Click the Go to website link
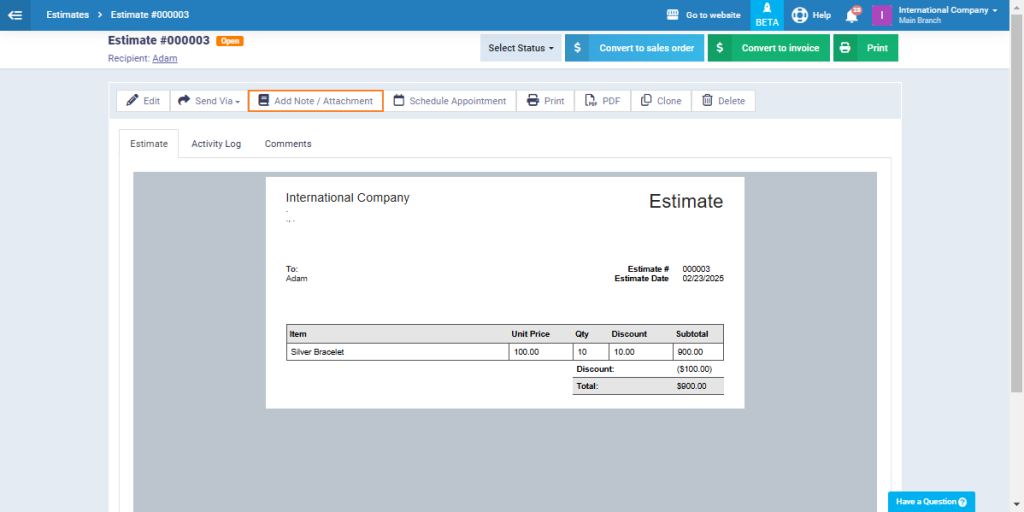Screen dimensions: 1024x512 point(713,15)
